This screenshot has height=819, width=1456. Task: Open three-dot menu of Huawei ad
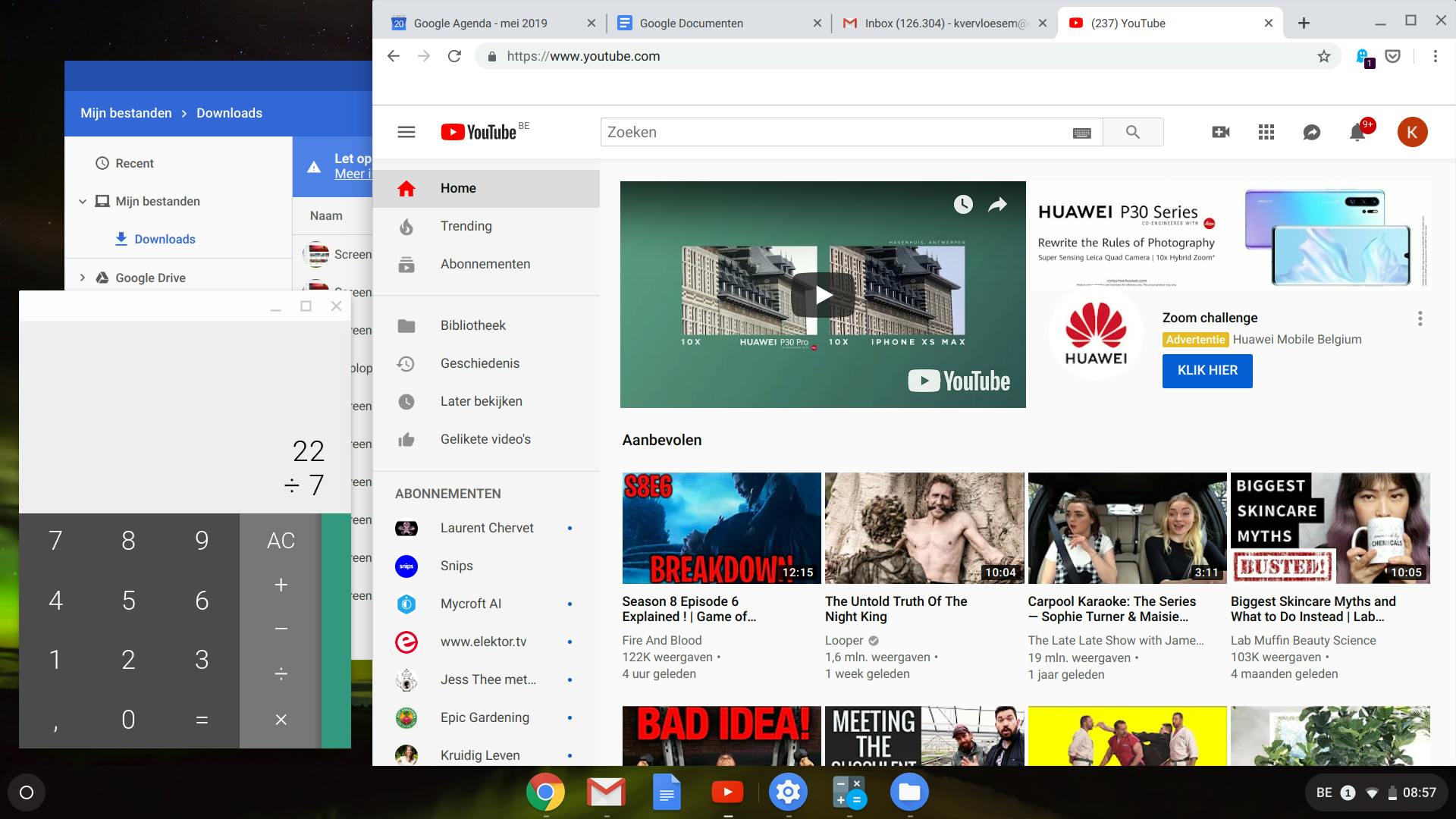coord(1420,318)
